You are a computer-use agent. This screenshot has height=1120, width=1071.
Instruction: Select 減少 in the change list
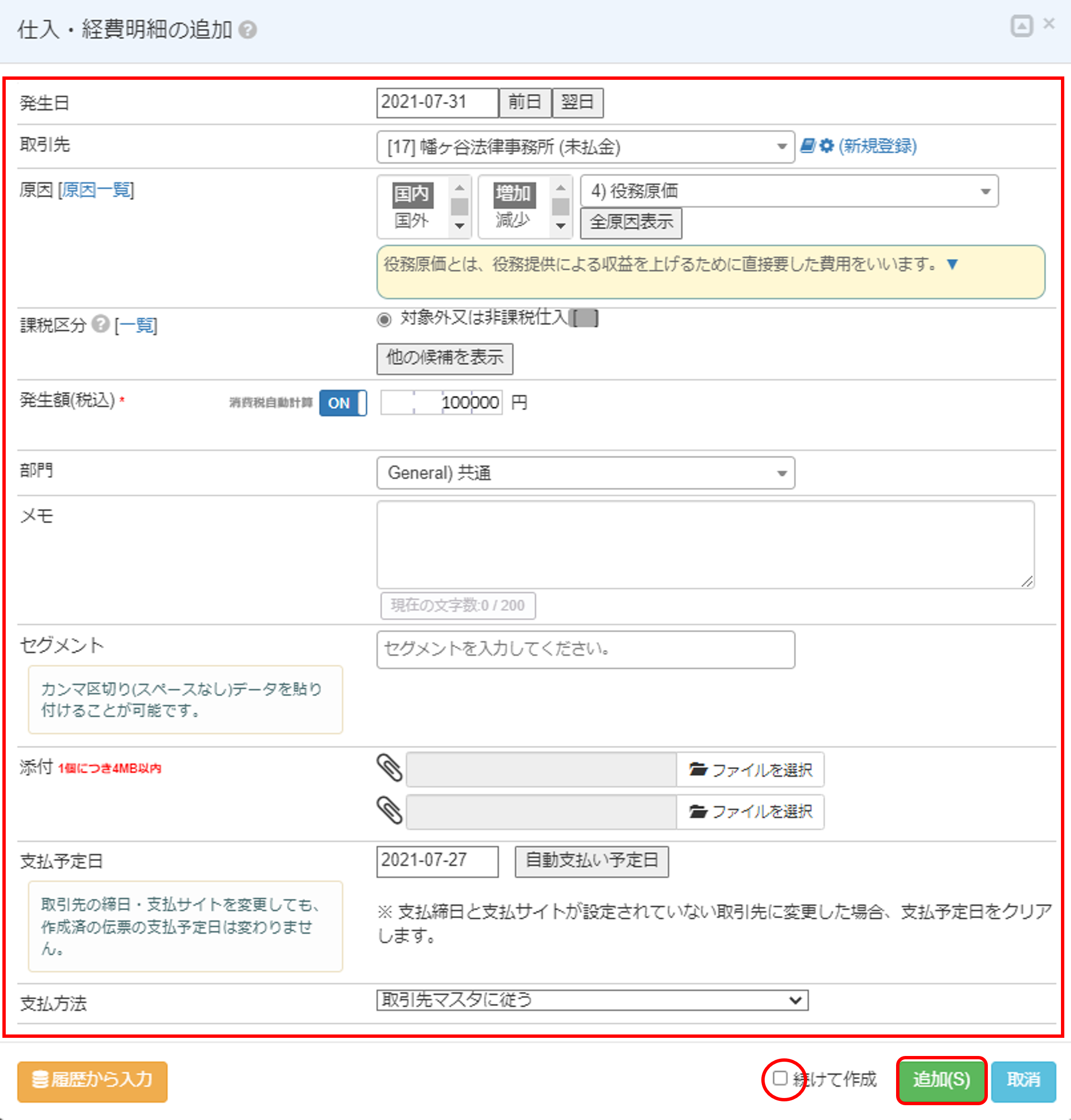click(x=514, y=220)
